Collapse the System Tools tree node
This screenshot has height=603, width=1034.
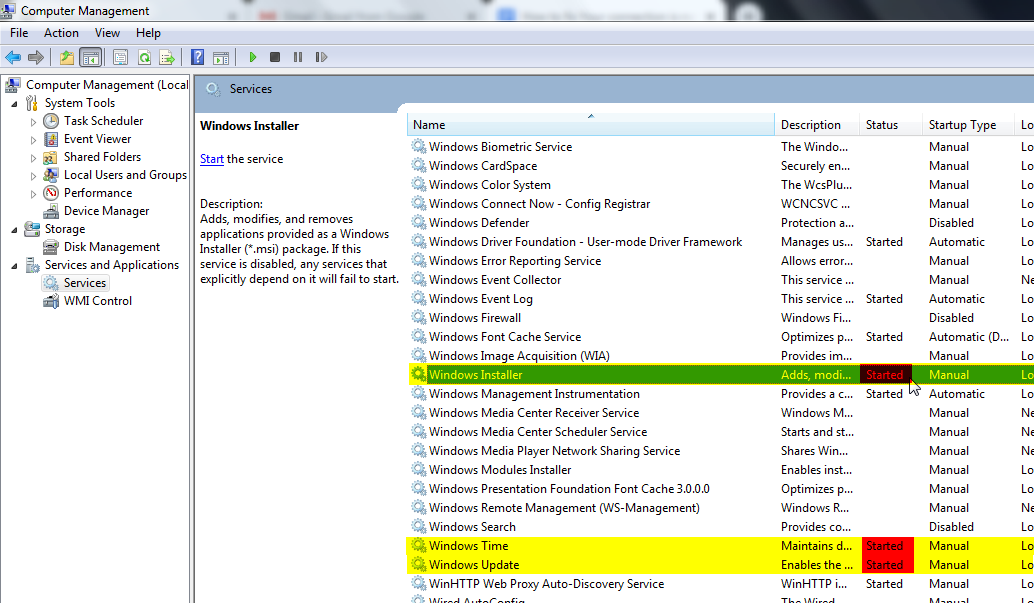[15, 104]
